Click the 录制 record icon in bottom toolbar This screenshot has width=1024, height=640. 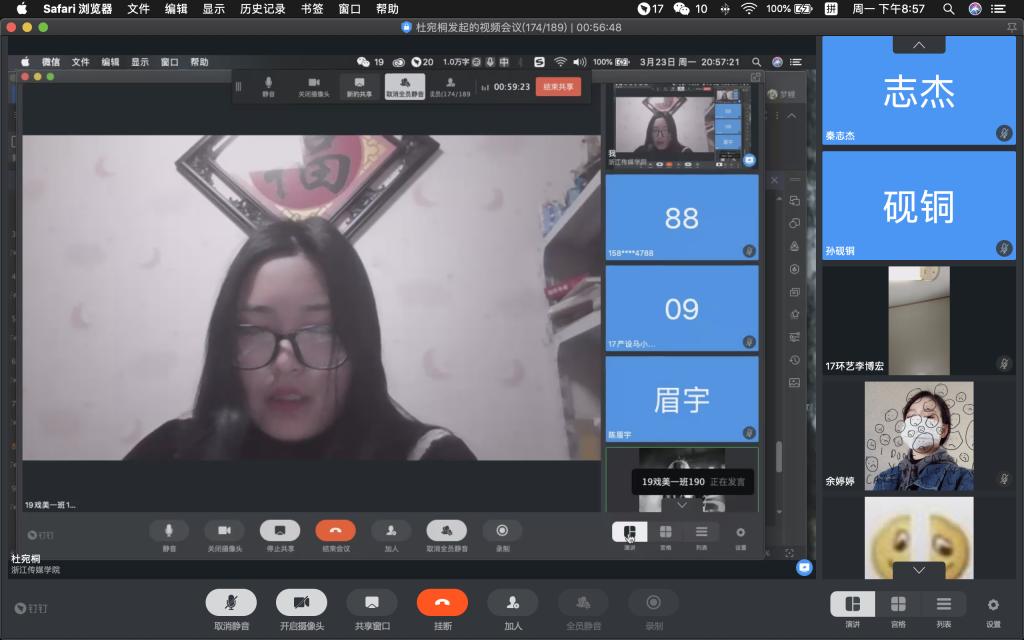(x=654, y=602)
